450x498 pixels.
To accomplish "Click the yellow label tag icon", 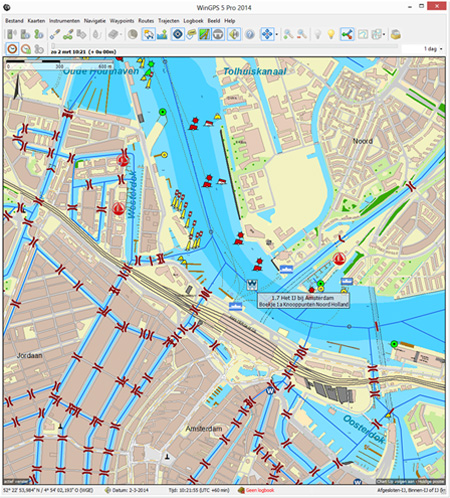I will tap(191, 34).
